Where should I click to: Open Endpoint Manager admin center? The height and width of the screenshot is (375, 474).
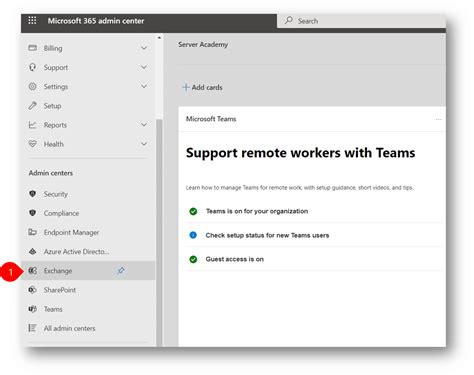89,232
